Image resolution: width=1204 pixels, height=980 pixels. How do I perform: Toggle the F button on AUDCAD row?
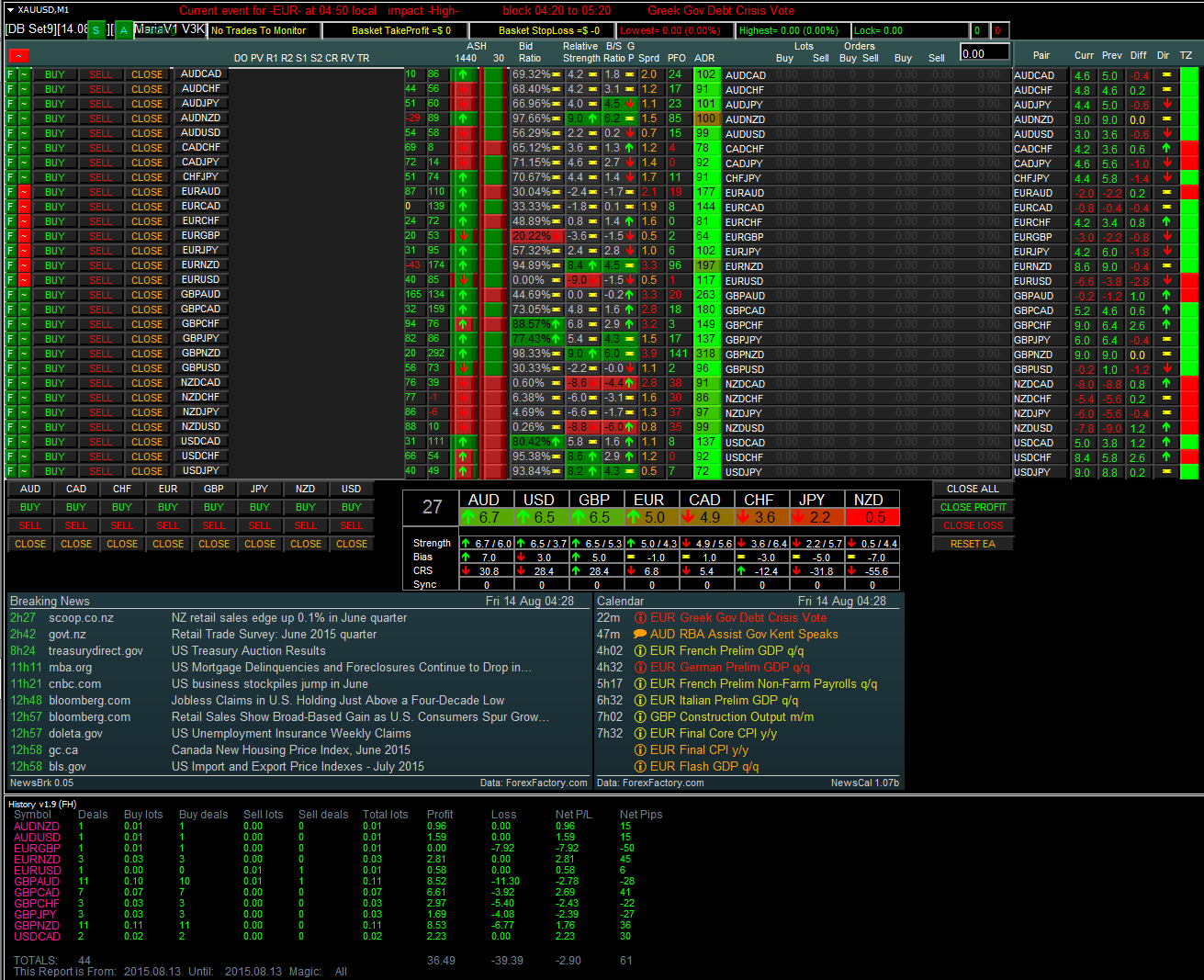[x=11, y=74]
